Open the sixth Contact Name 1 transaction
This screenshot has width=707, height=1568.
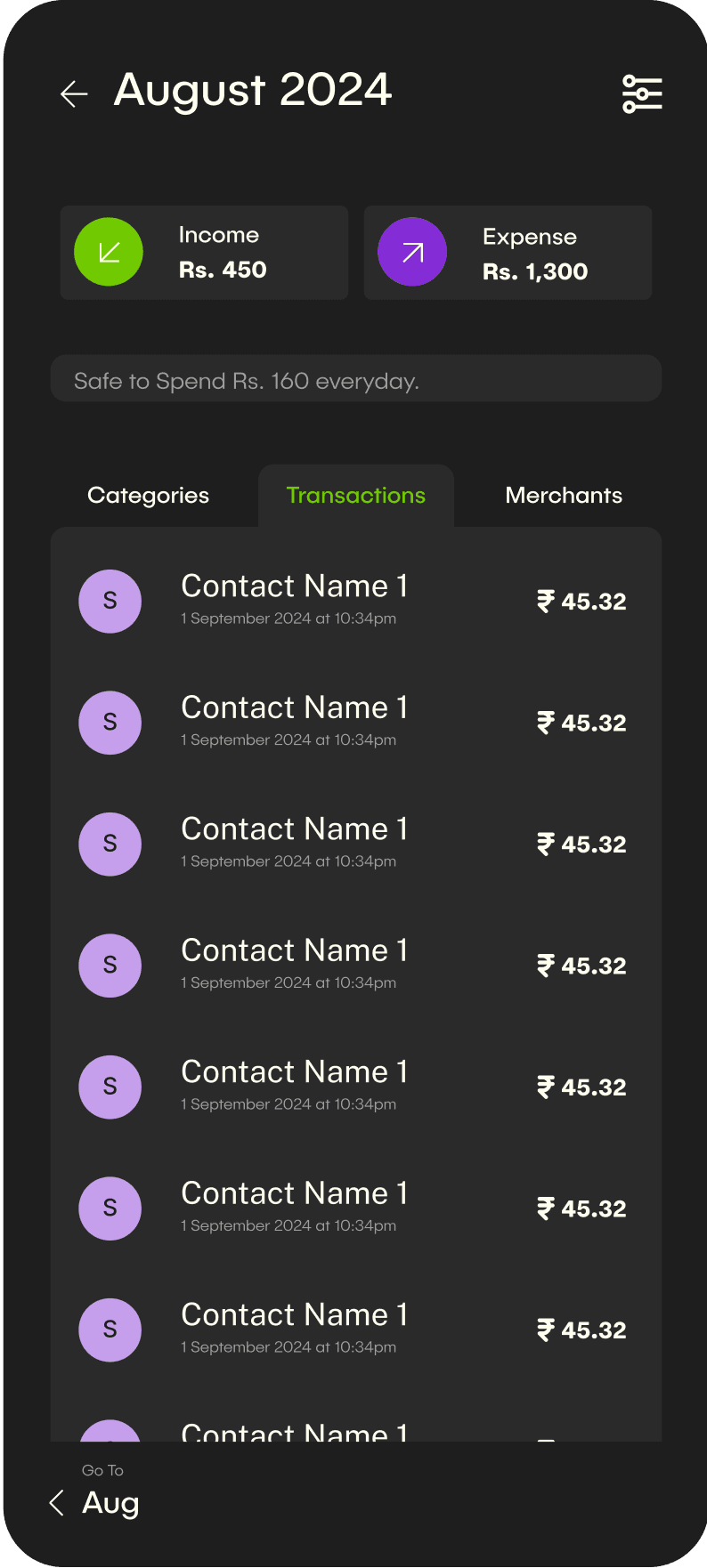tap(294, 1207)
